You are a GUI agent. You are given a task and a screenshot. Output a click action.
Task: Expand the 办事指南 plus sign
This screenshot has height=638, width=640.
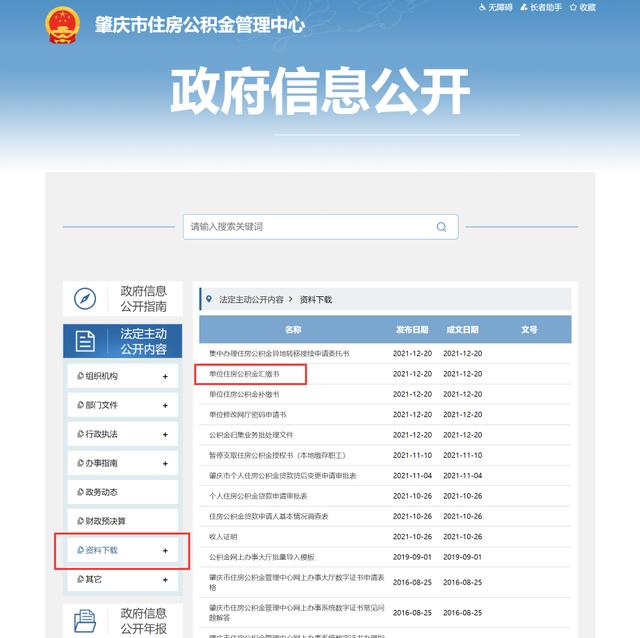[165, 463]
